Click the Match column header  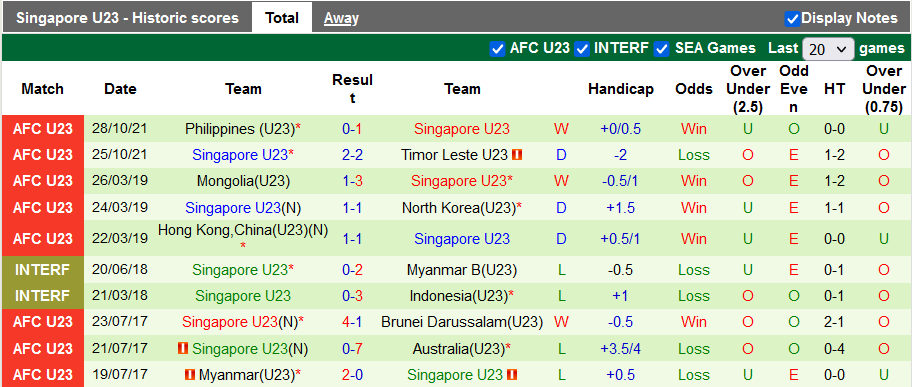[x=42, y=89]
